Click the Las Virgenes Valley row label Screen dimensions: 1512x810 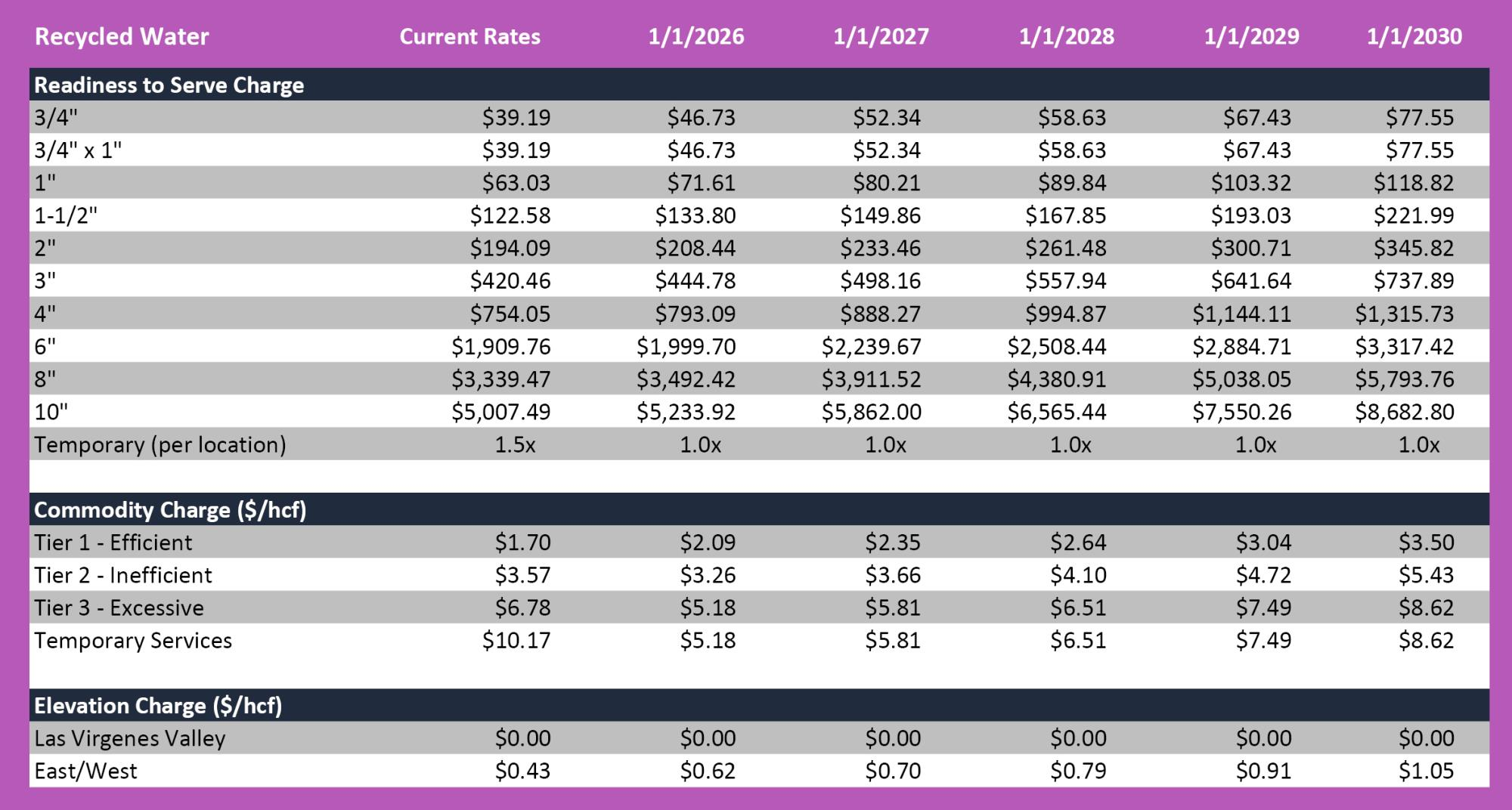[130, 738]
